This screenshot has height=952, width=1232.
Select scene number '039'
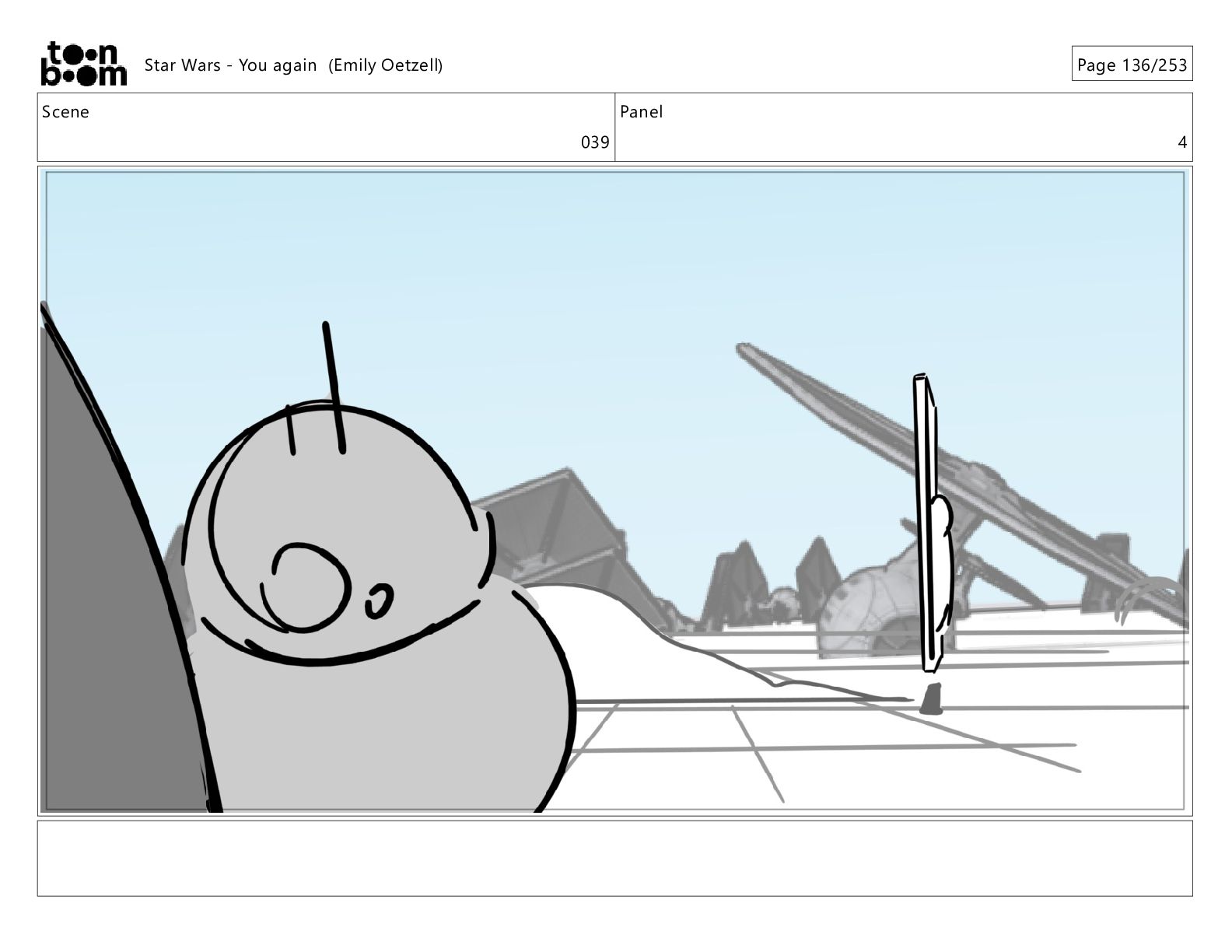(x=595, y=142)
